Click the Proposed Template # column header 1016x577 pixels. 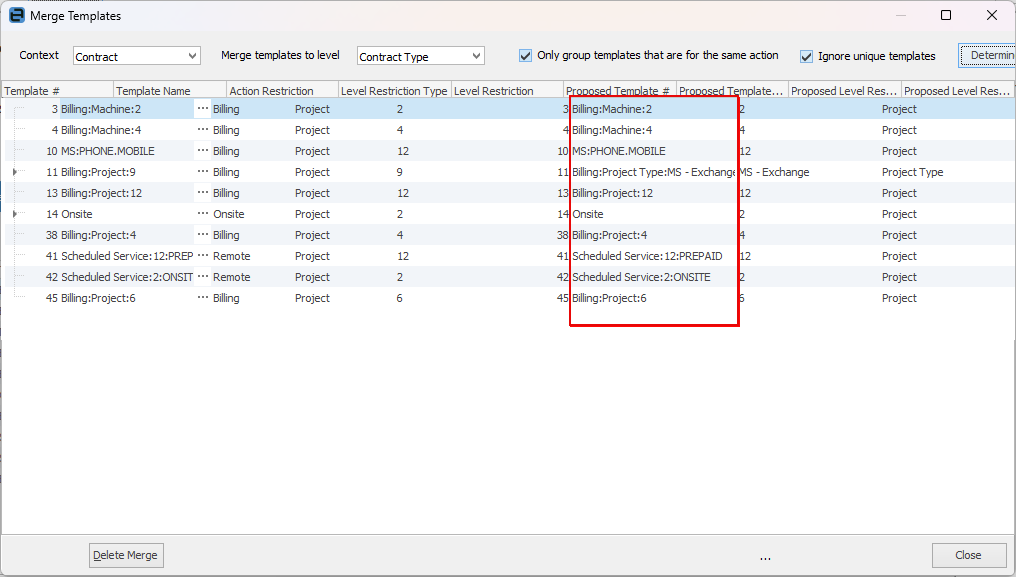[619, 91]
